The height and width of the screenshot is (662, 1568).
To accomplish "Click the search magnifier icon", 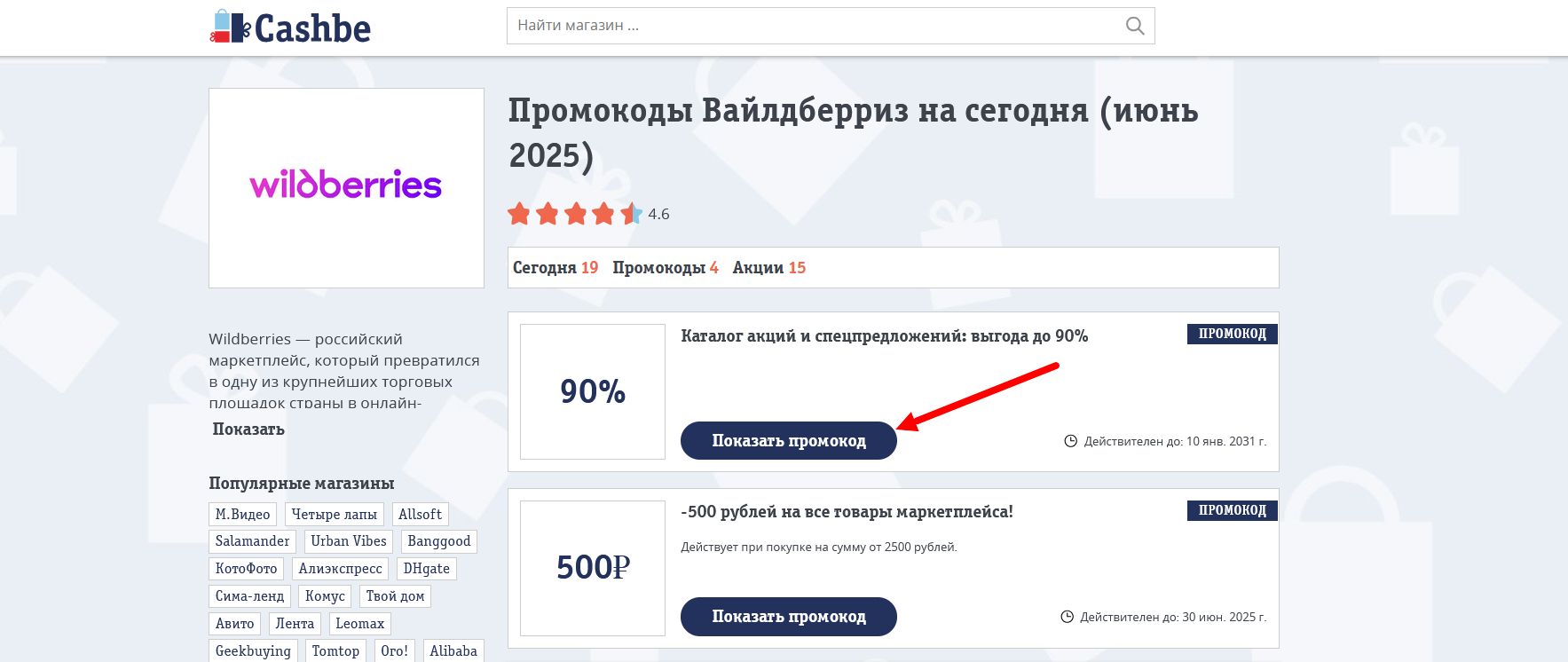I will [x=1134, y=26].
